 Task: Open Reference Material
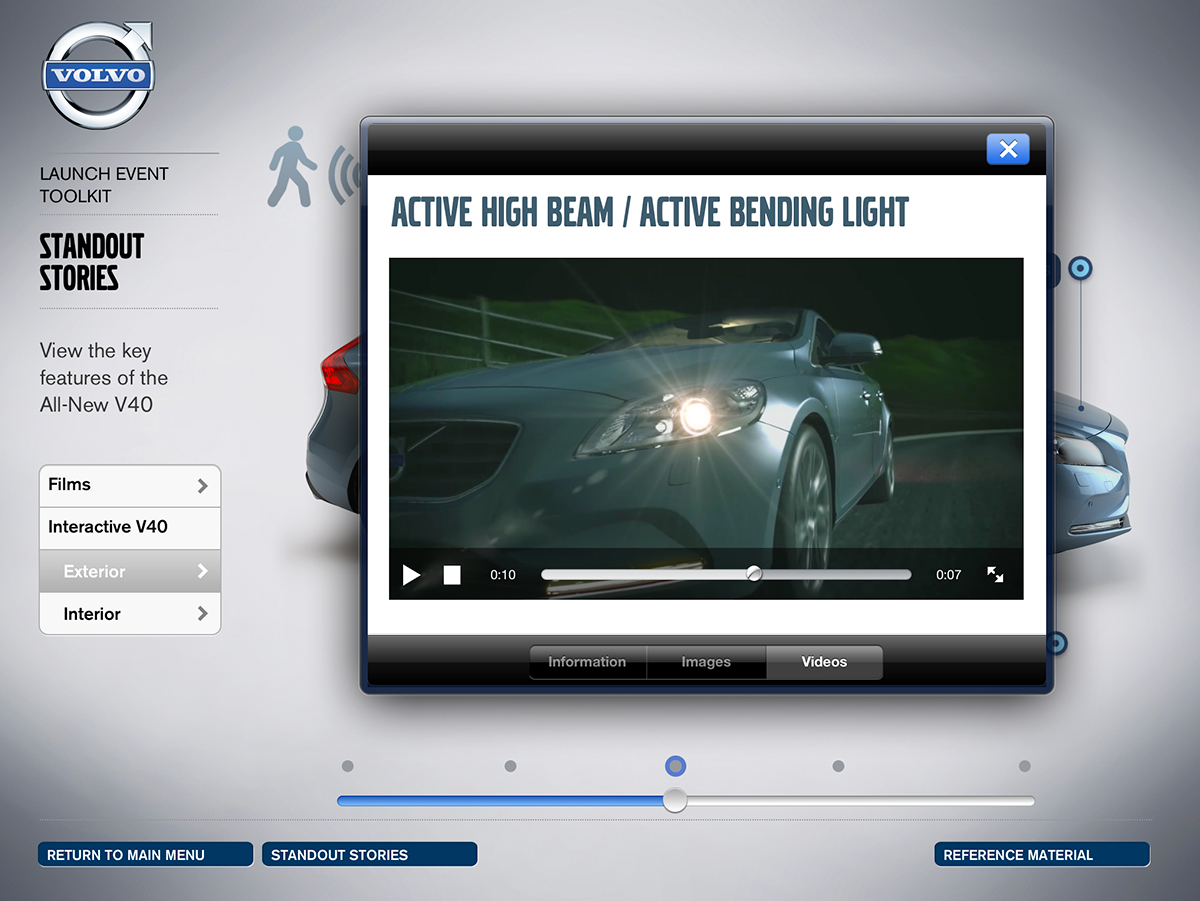tap(1042, 855)
